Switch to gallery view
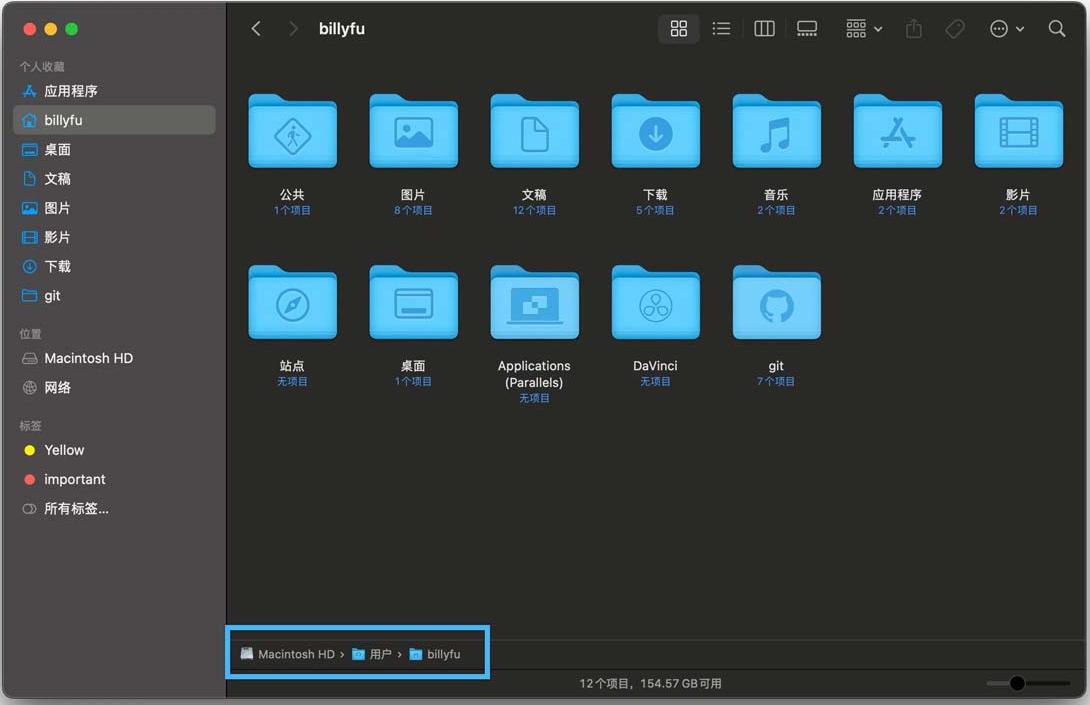1090x705 pixels. click(807, 29)
